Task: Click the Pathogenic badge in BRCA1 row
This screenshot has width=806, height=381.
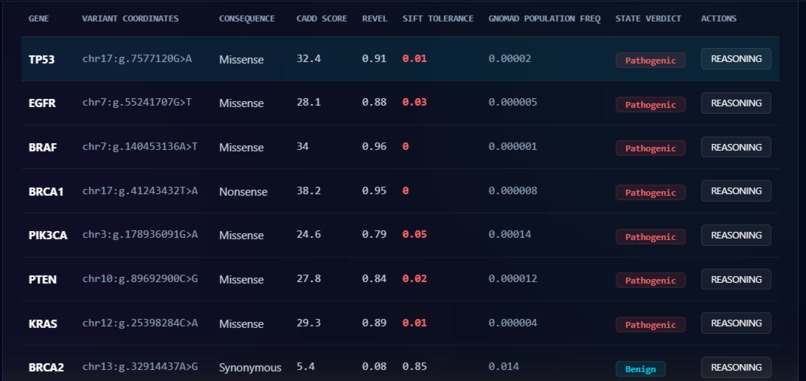Action: click(650, 192)
